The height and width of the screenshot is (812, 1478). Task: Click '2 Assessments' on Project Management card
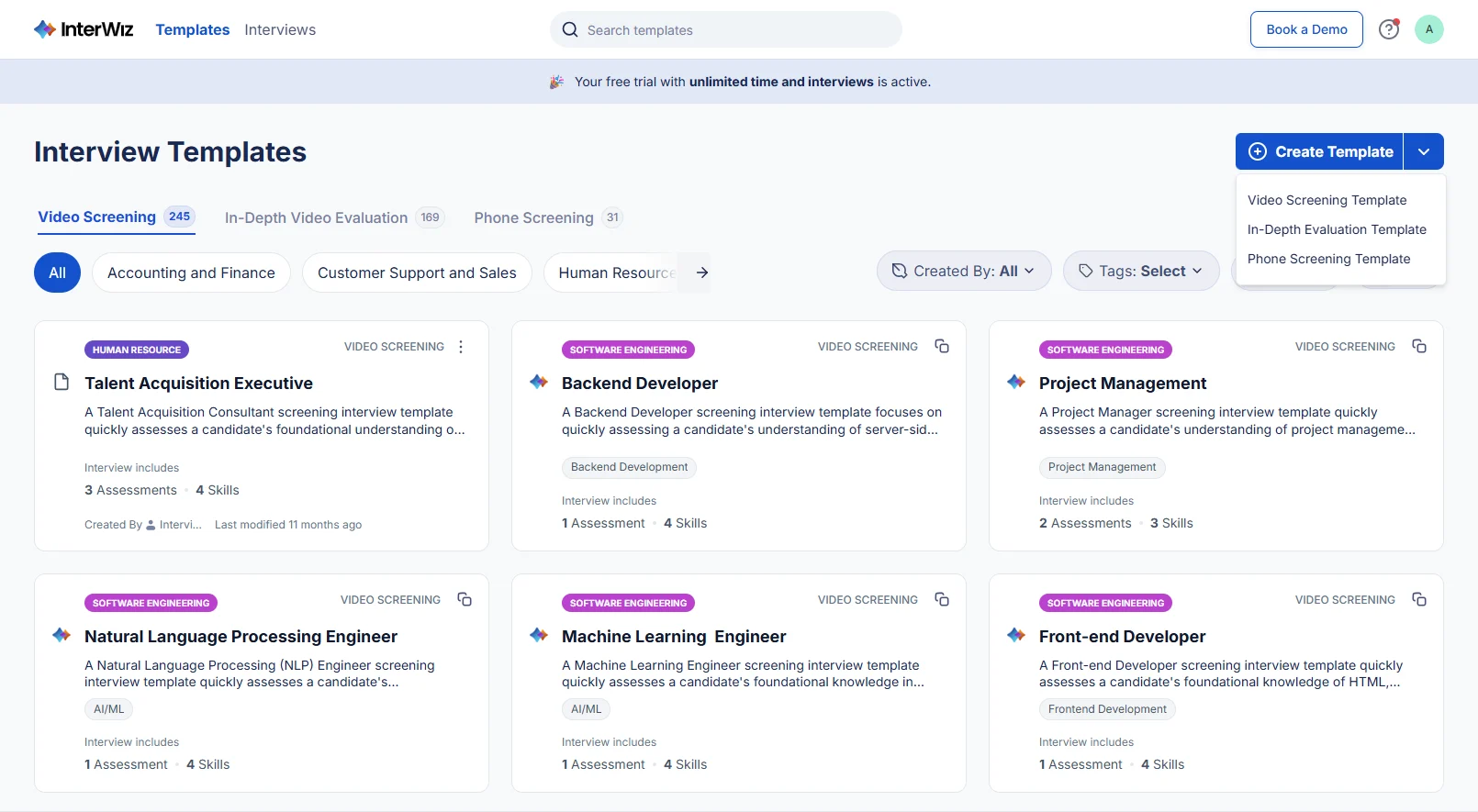pos(1085,523)
